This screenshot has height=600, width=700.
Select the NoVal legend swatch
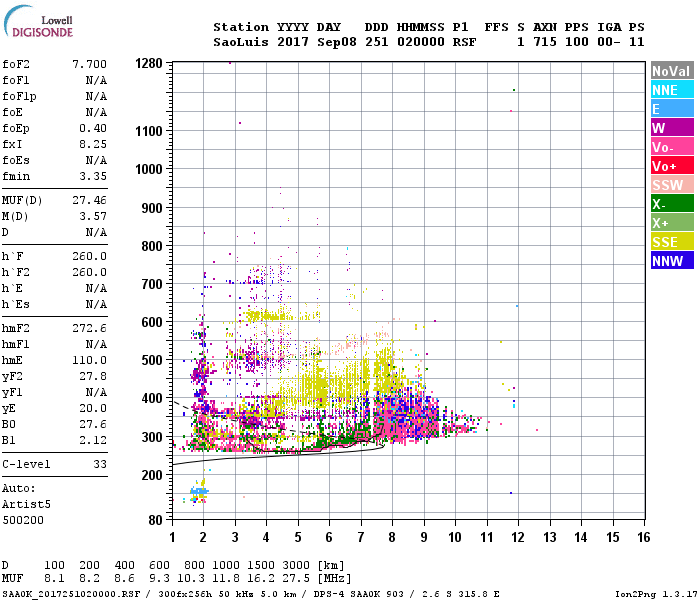pos(672,71)
